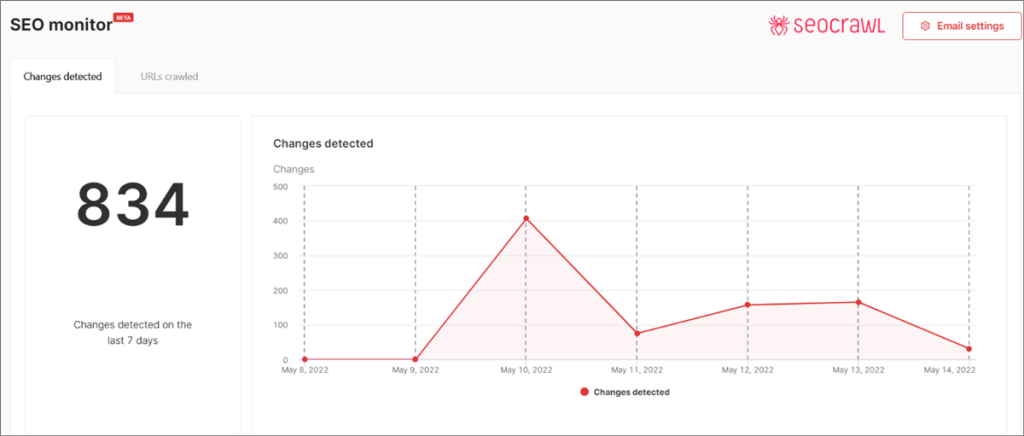Click the May 13, 2022 data point
This screenshot has width=1024, height=436.
point(858,302)
